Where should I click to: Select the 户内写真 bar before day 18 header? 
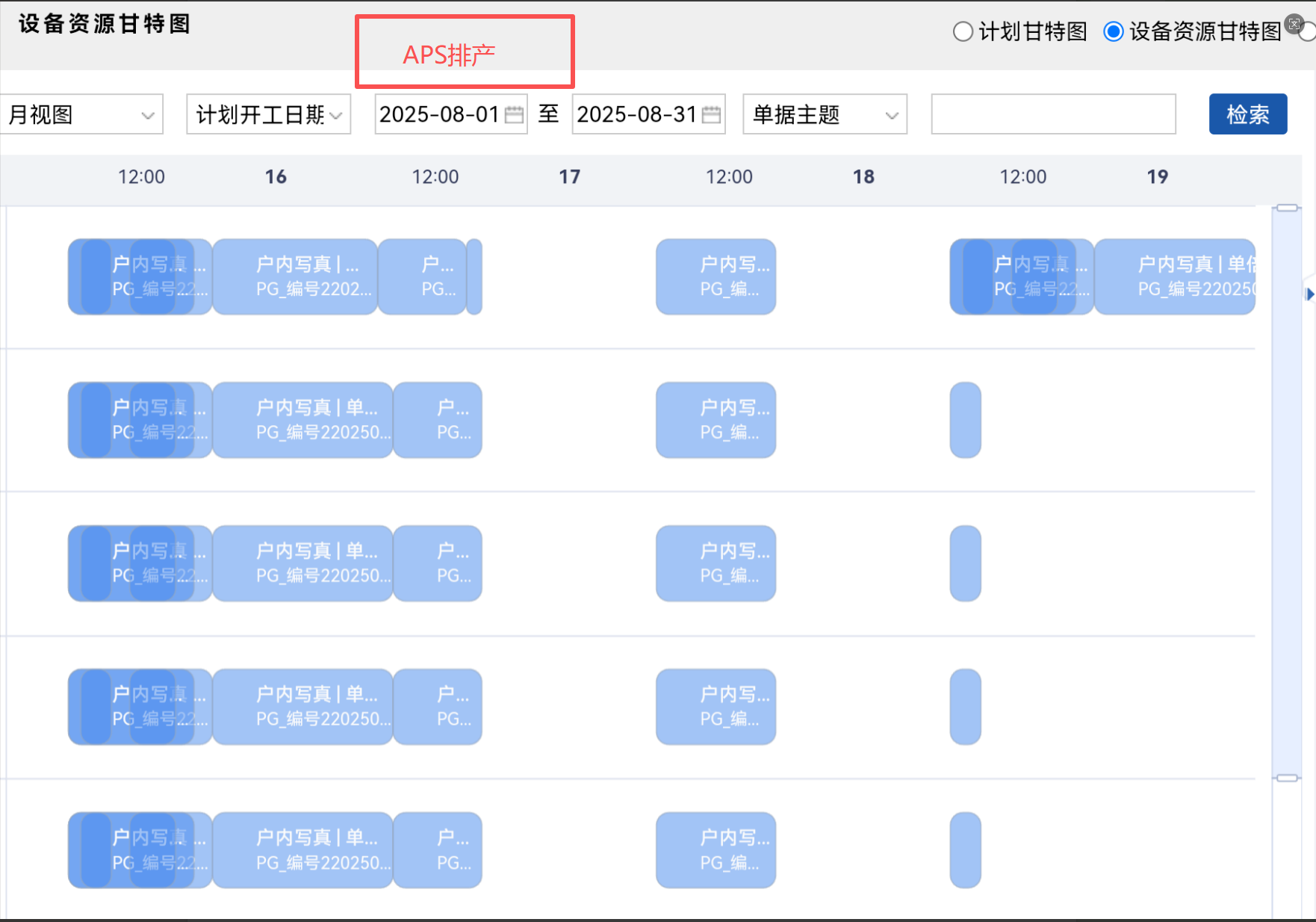click(x=716, y=276)
